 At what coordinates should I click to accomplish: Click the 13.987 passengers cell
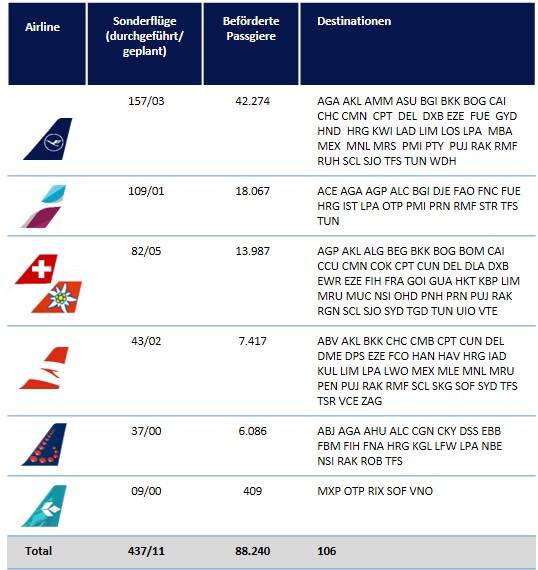(x=253, y=251)
